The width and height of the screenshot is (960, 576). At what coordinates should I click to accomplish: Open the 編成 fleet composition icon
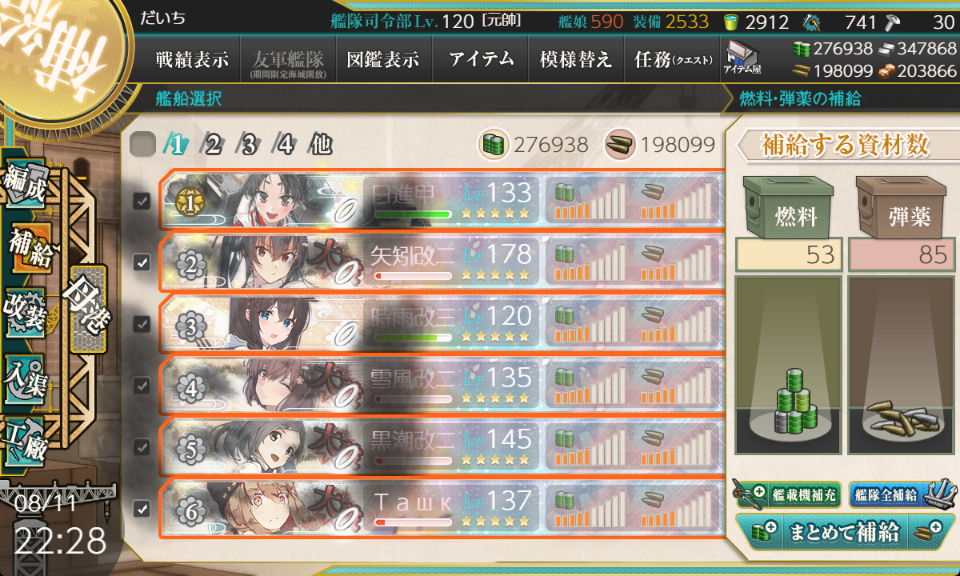pos(26,183)
